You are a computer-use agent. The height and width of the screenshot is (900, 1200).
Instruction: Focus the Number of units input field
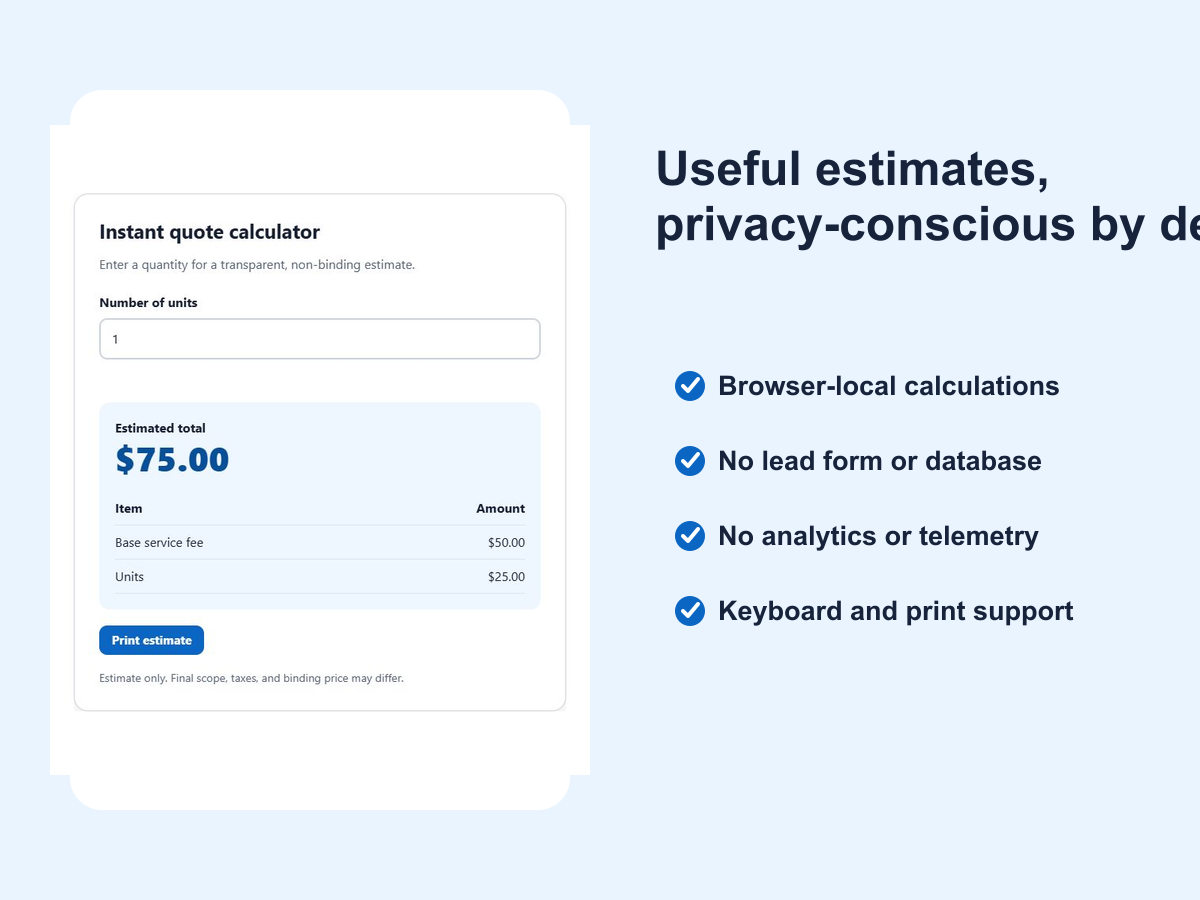click(320, 339)
